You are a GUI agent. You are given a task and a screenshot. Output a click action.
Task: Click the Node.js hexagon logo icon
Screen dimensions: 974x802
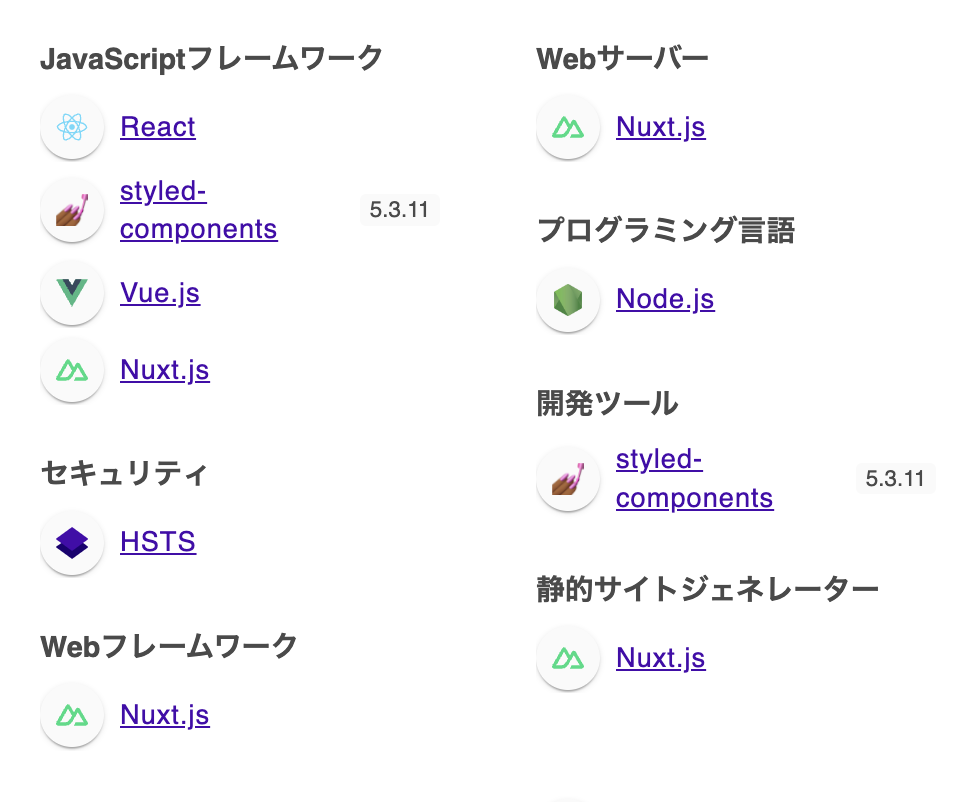click(x=568, y=299)
